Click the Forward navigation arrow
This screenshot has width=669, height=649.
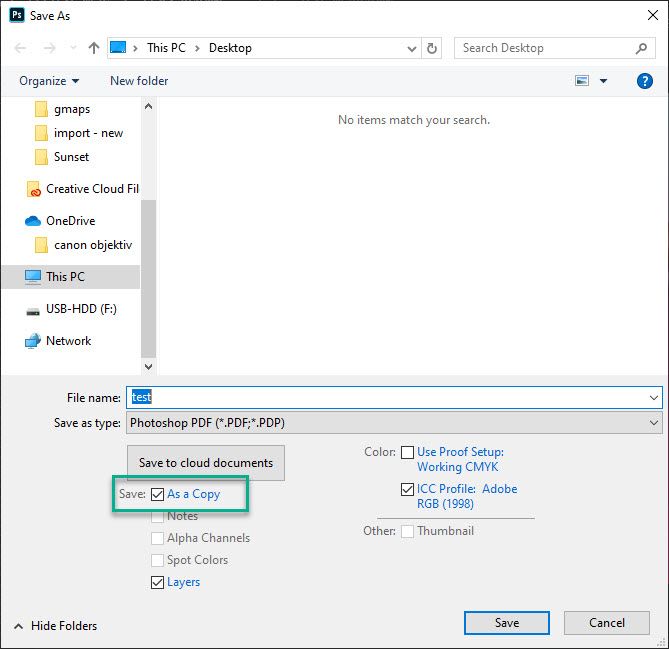click(49, 48)
